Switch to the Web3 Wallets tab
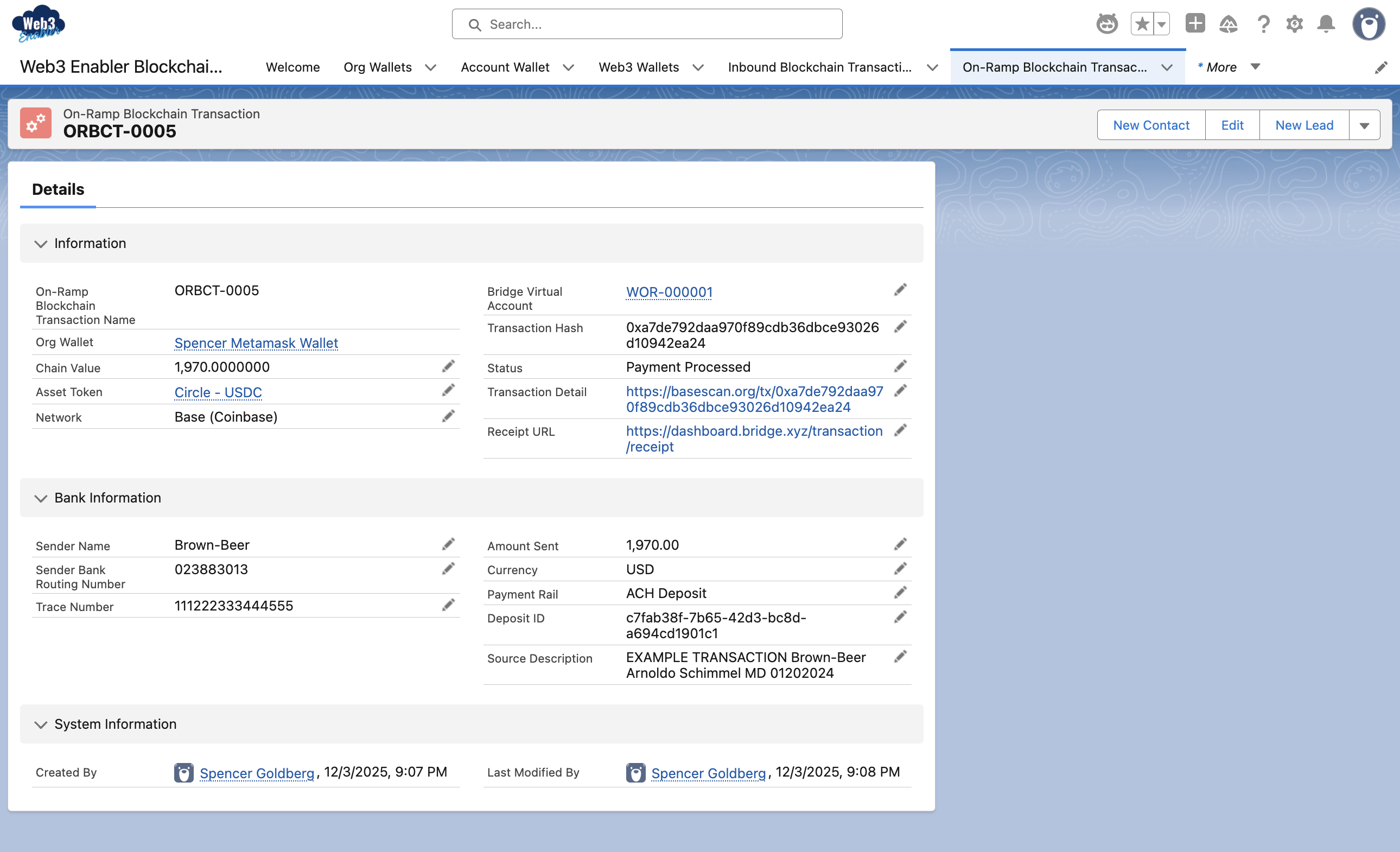Image resolution: width=1400 pixels, height=852 pixels. pos(639,67)
